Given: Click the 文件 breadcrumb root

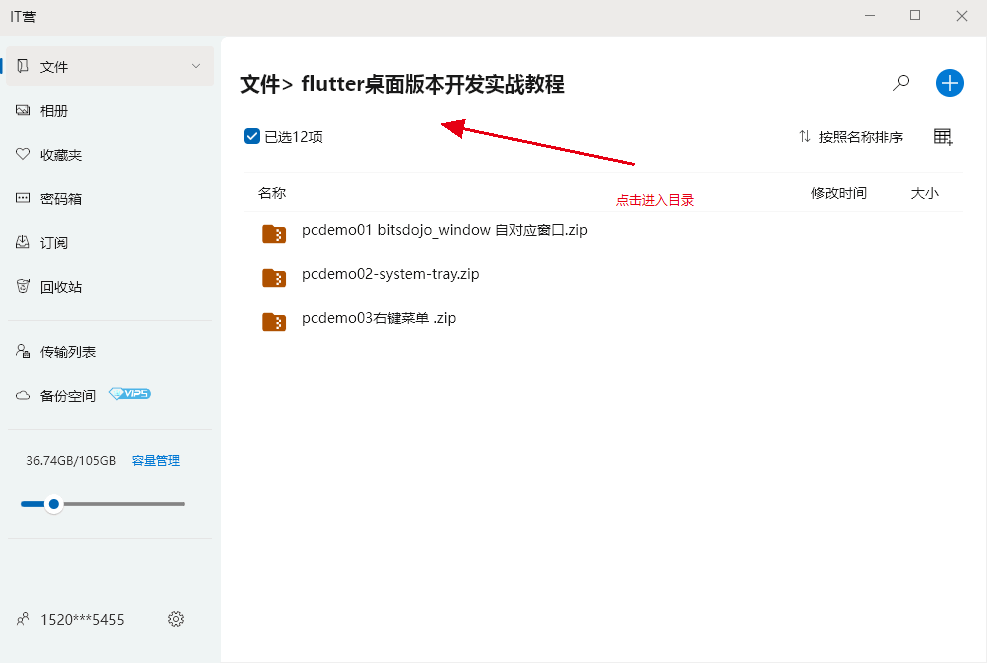Looking at the screenshot, I should coord(260,84).
